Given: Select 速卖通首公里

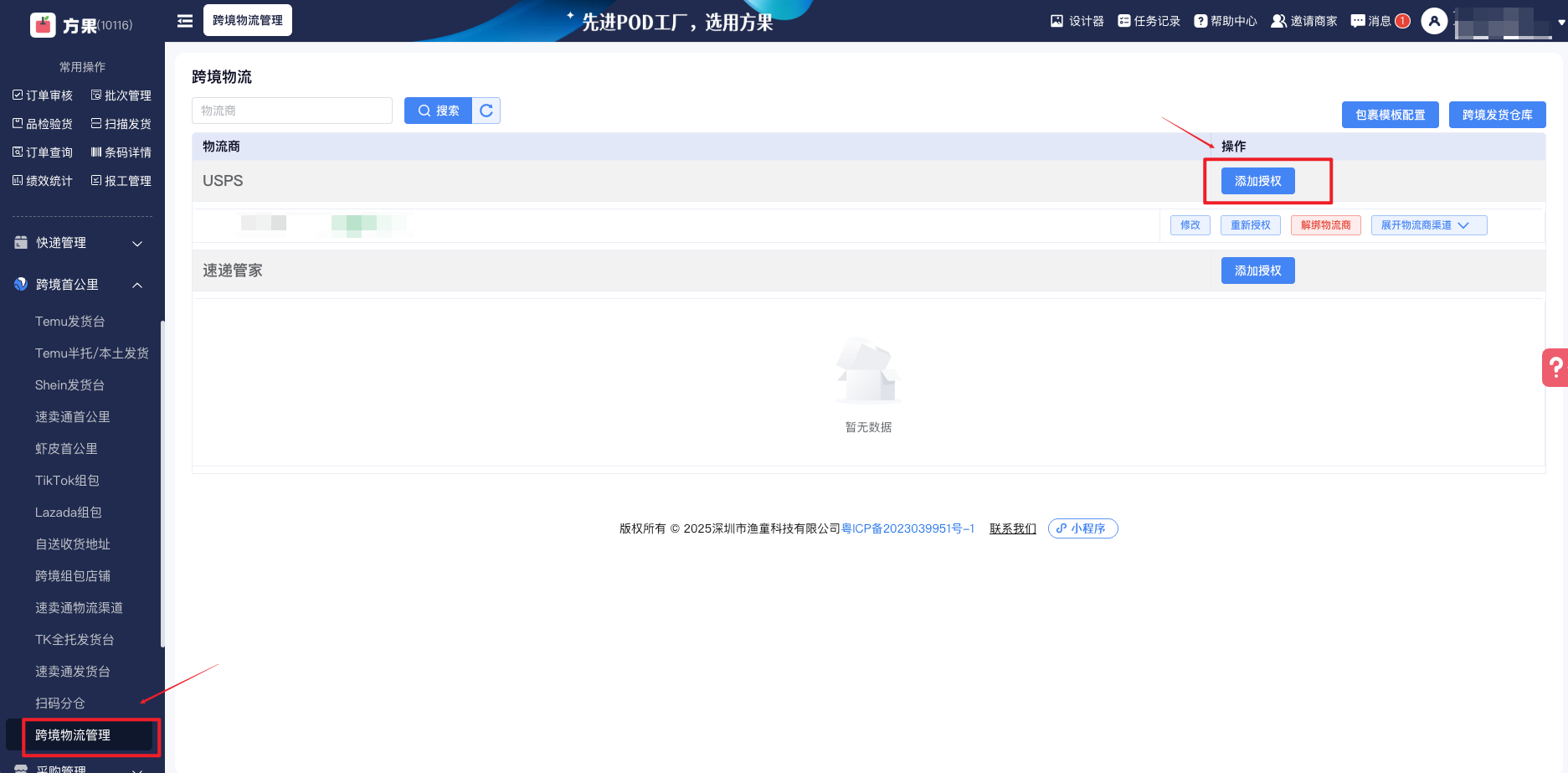Looking at the screenshot, I should 73,417.
